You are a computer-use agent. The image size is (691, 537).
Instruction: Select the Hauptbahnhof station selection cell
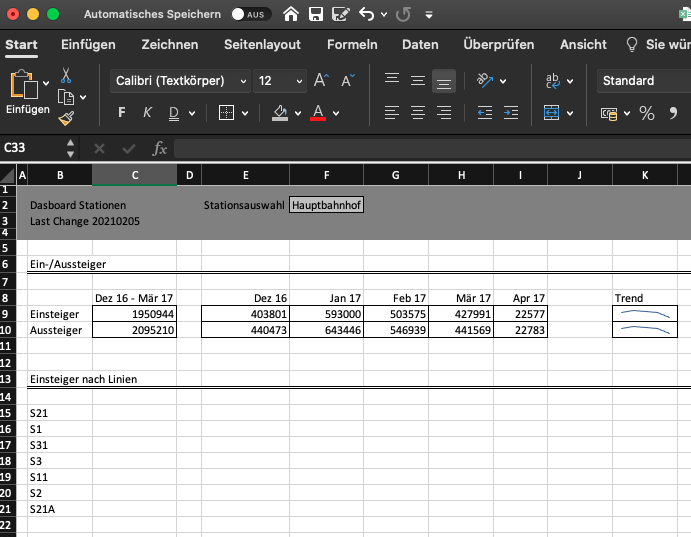[326, 205]
